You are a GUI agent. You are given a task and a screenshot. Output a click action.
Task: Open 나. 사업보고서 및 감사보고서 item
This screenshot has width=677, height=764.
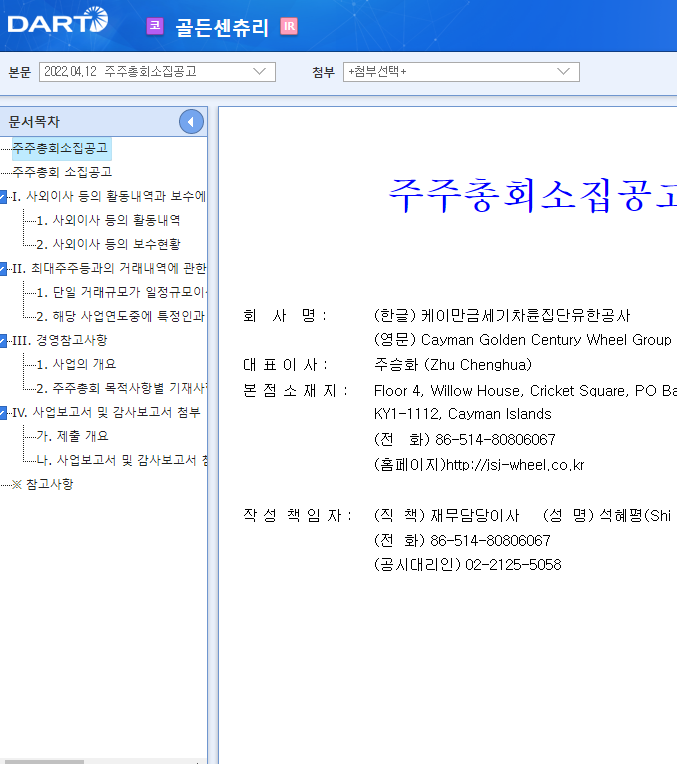tap(122, 460)
